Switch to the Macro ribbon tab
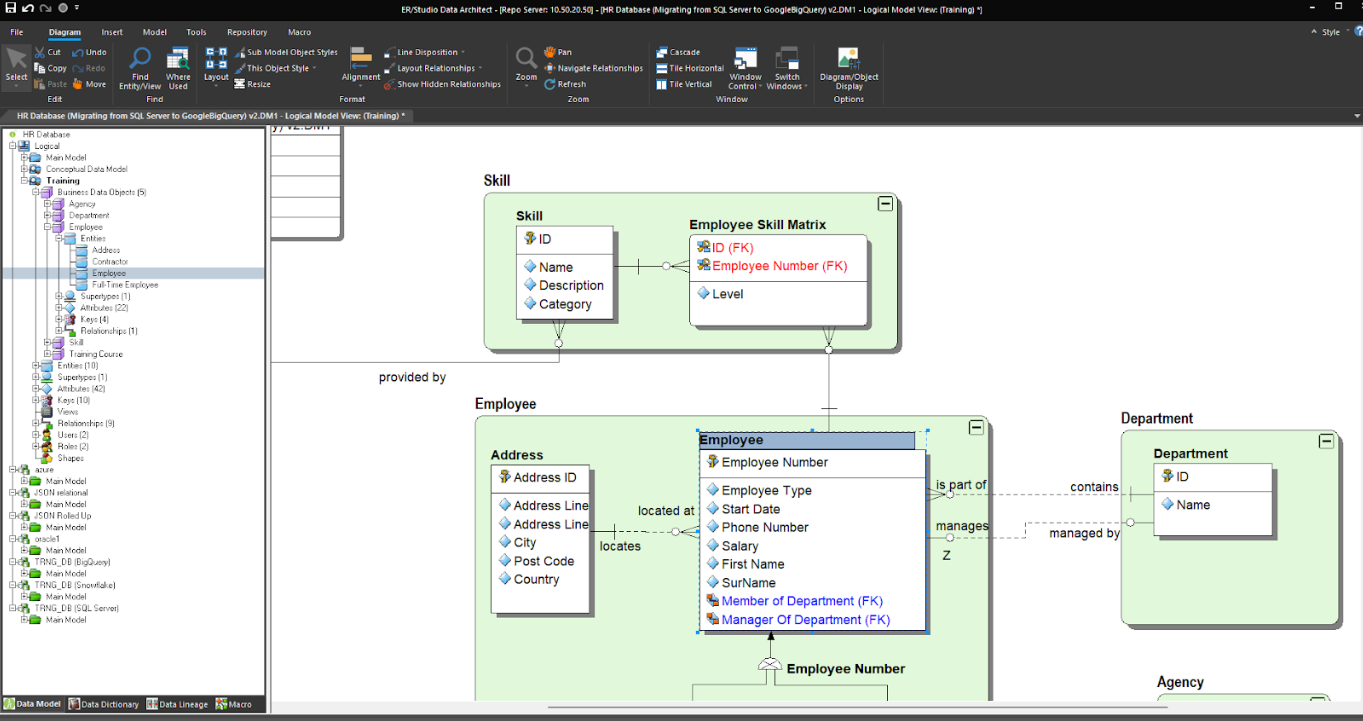The height and width of the screenshot is (721, 1363). (299, 32)
